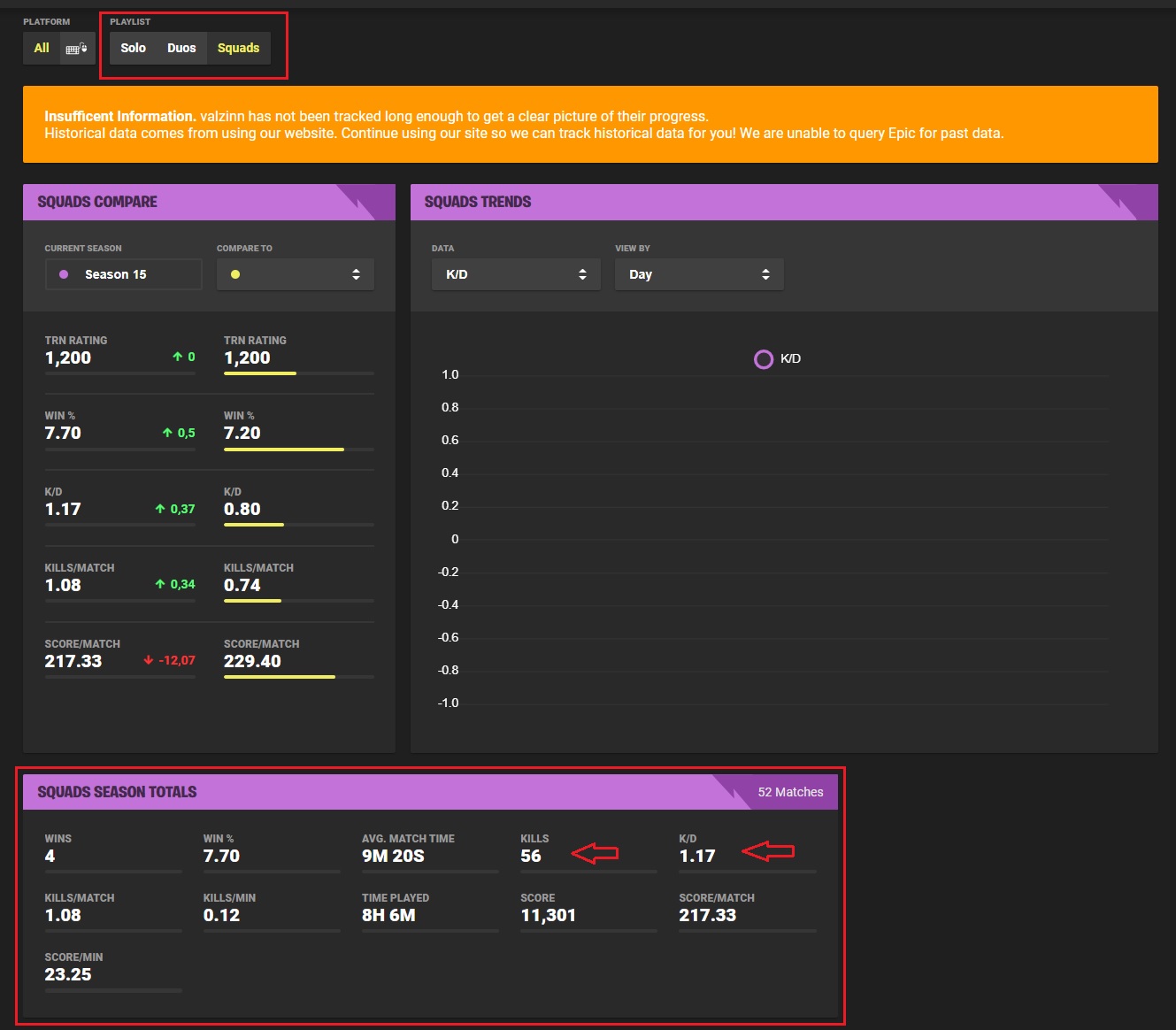Click the compare Kills/Match value 0.74
Image resolution: width=1176 pixels, height=1030 pixels.
click(242, 585)
